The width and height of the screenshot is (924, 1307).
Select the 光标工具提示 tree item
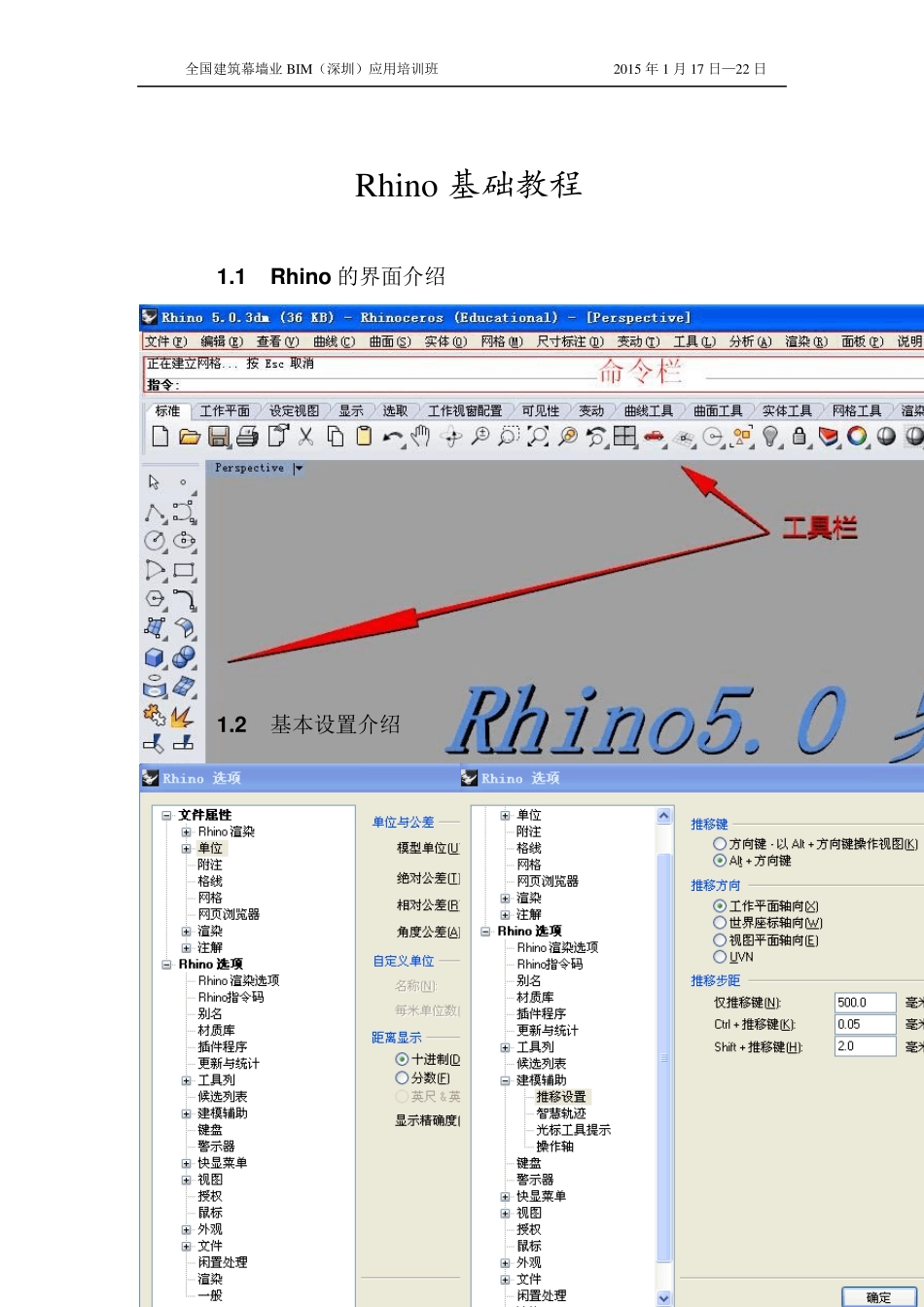574,1130
